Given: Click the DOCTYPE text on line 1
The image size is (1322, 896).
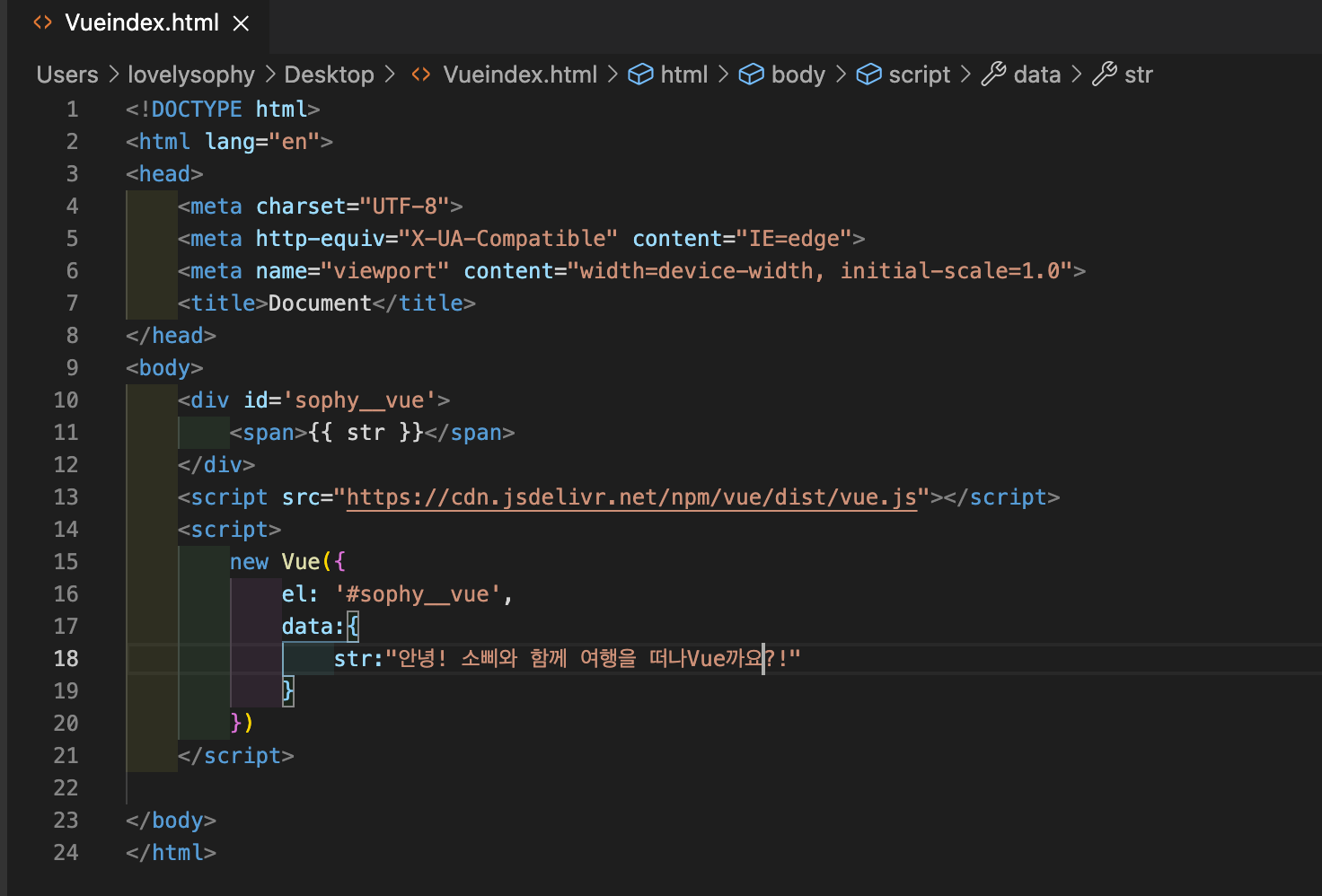Looking at the screenshot, I should click(197, 110).
